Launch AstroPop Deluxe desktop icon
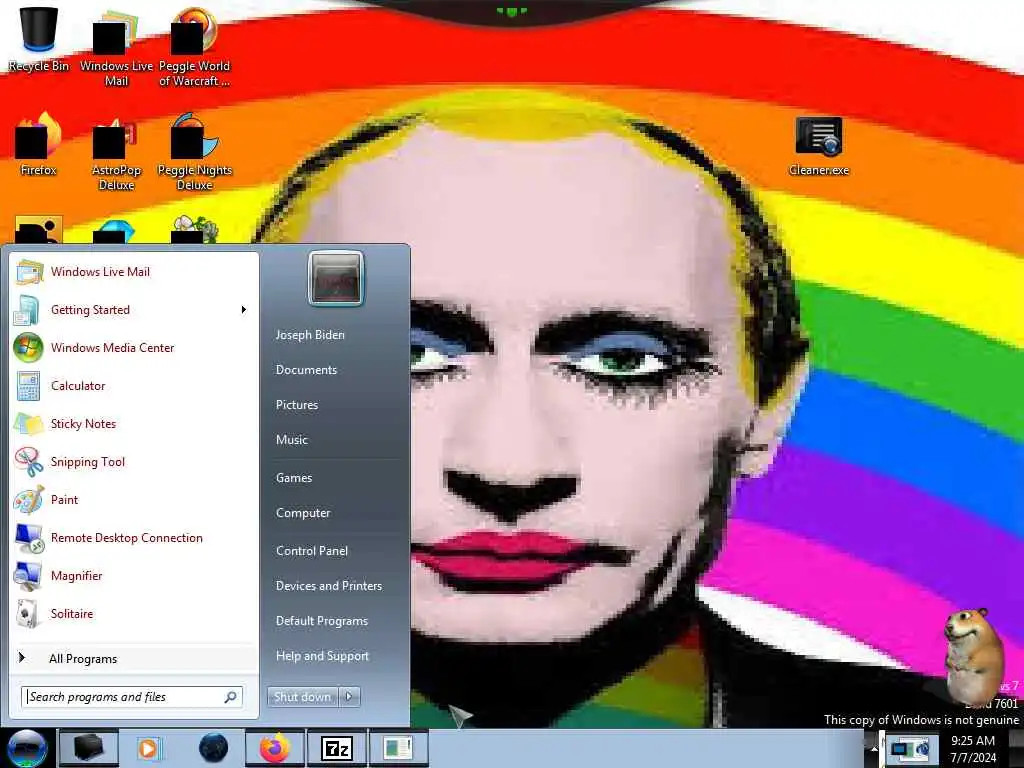Viewport: 1024px width, 768px height. coord(116,152)
